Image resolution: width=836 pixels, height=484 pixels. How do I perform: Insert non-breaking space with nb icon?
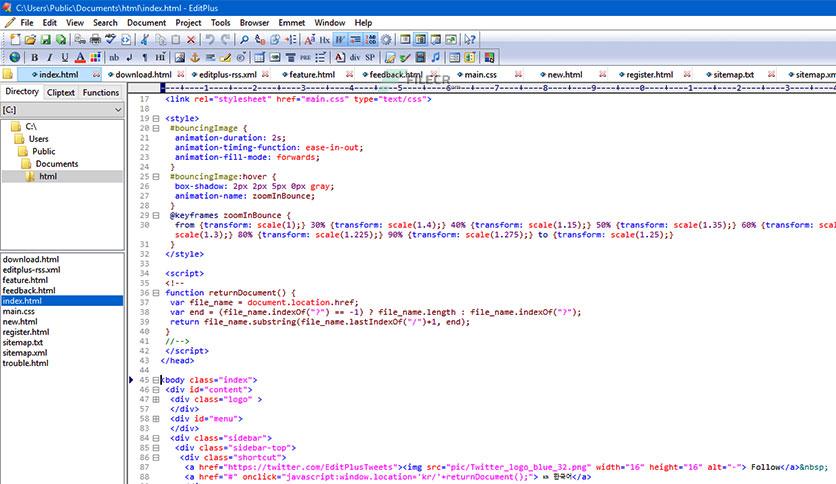(114, 57)
